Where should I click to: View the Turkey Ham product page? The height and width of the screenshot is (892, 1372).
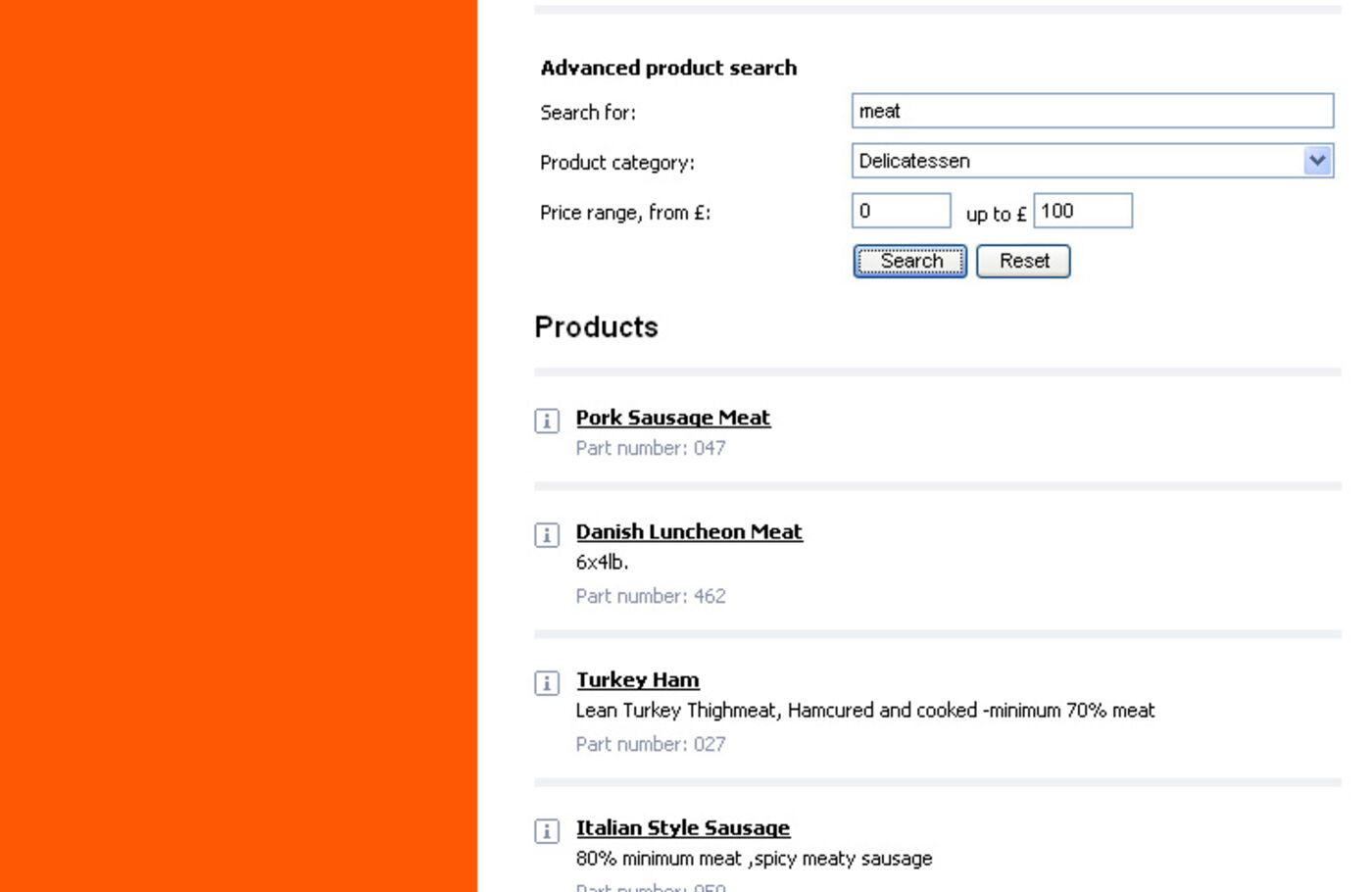point(637,679)
